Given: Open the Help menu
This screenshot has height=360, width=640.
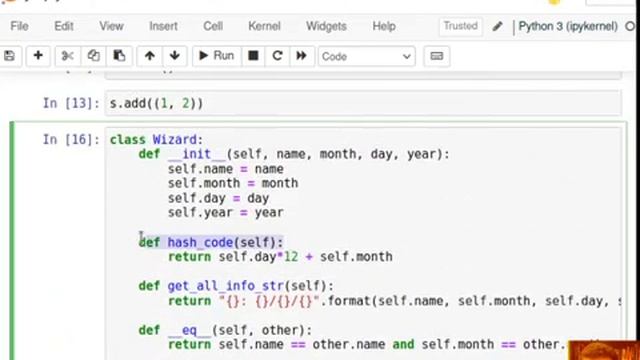Looking at the screenshot, I should [x=384, y=26].
